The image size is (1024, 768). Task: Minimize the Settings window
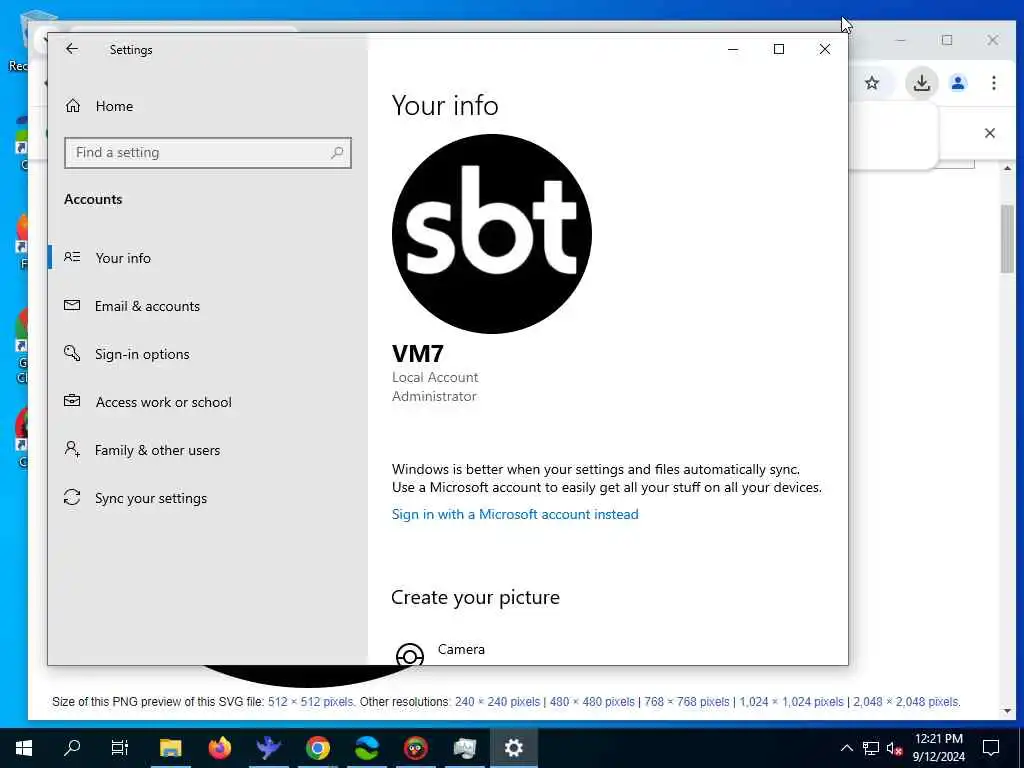coord(733,49)
